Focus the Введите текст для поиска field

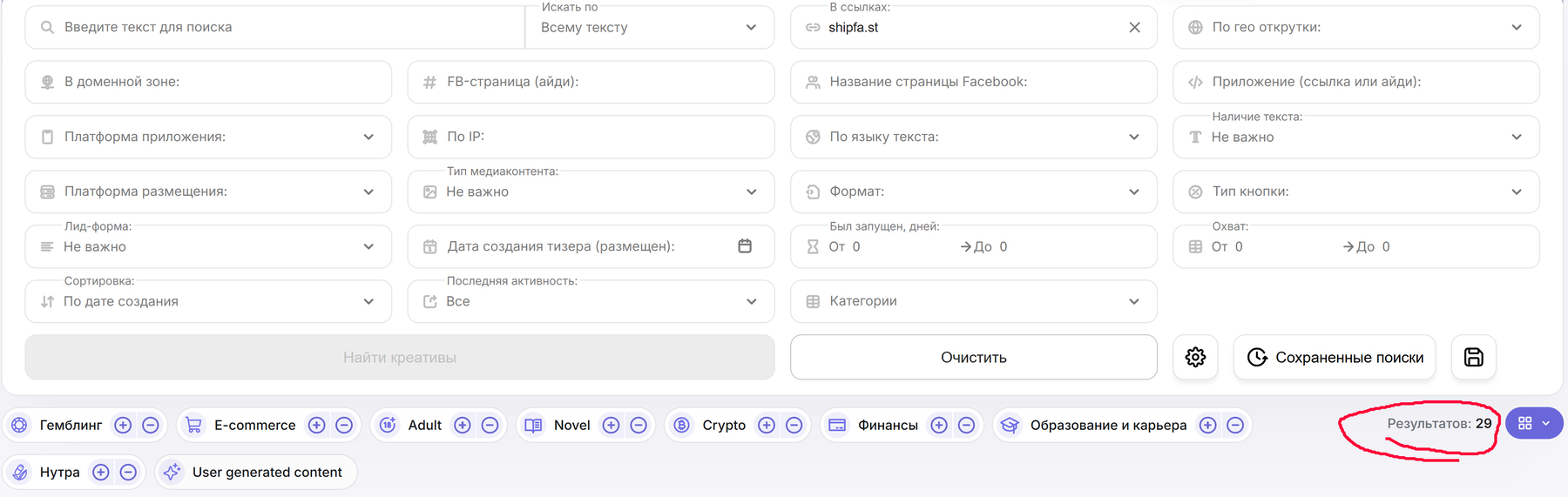[275, 27]
